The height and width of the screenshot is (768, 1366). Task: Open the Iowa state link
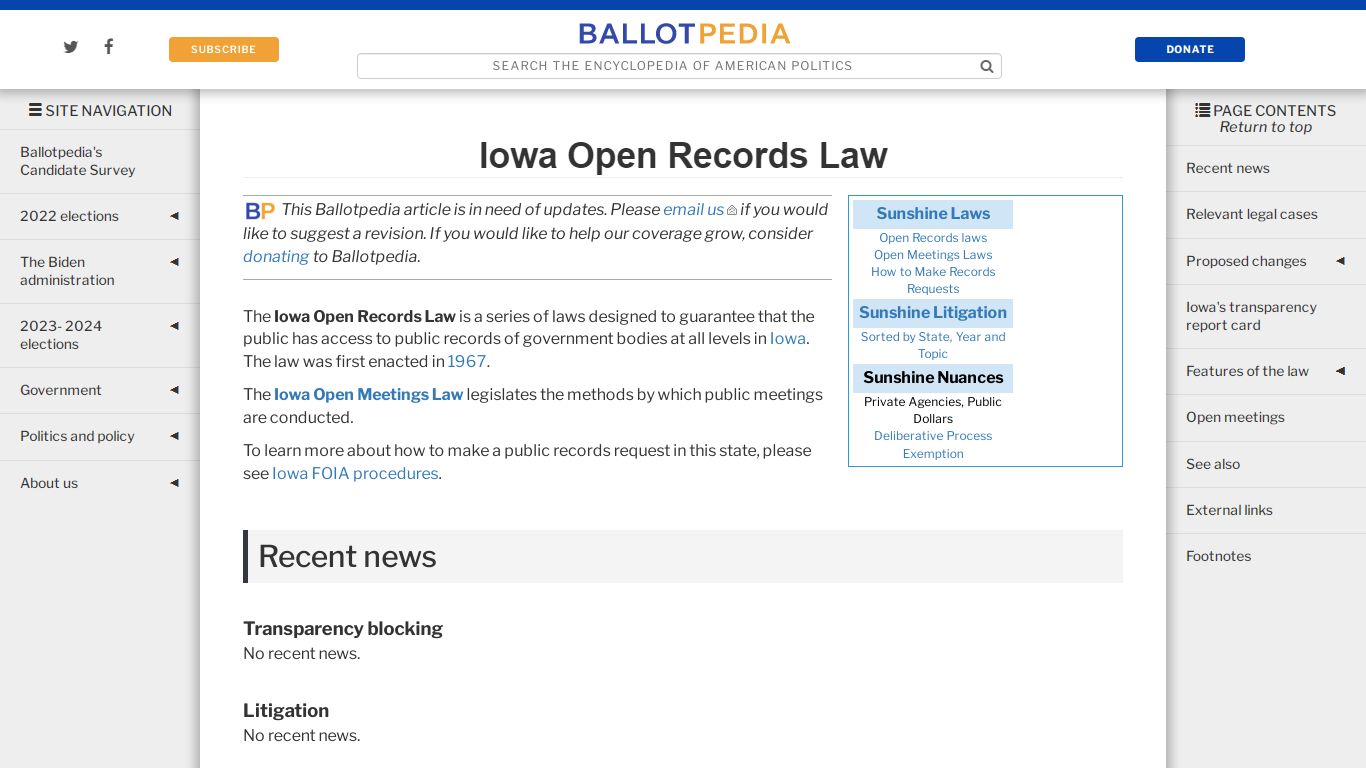[x=788, y=338]
